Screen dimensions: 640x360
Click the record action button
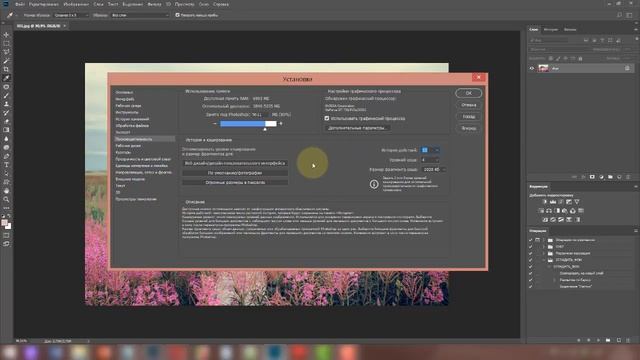589,340
